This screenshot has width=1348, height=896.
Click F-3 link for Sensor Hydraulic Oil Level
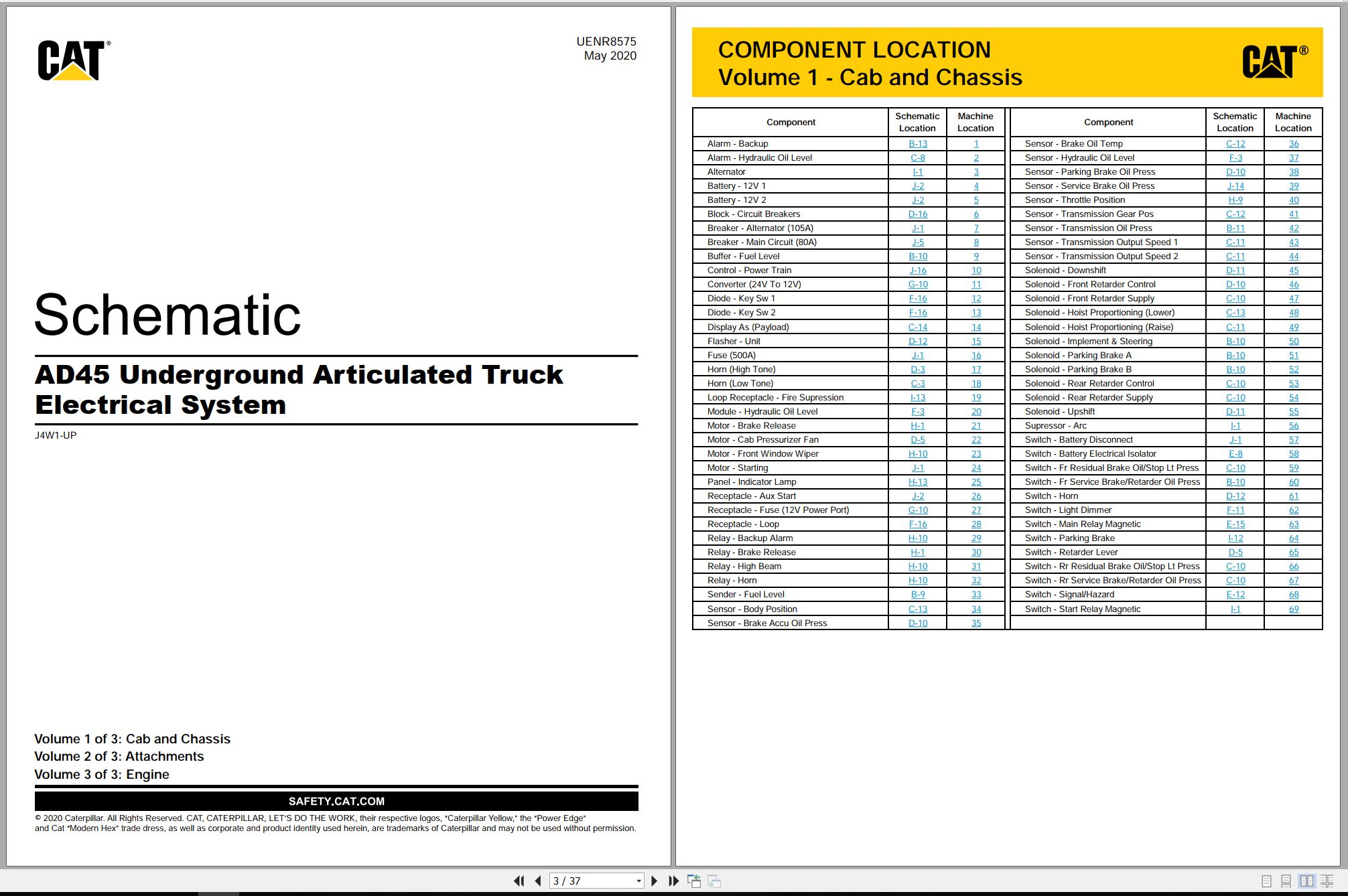1235,158
